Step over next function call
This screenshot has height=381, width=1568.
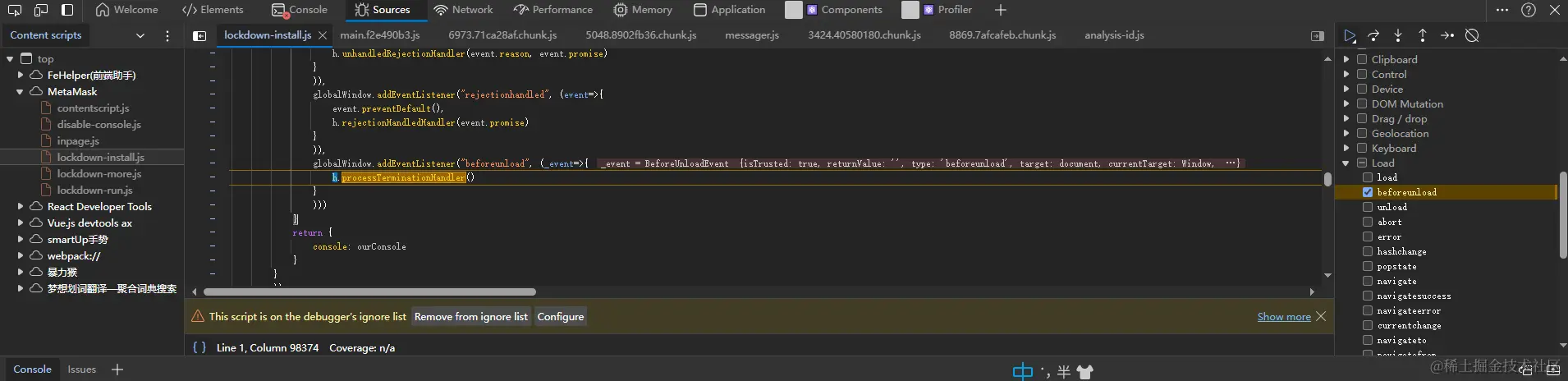pyautogui.click(x=1373, y=35)
